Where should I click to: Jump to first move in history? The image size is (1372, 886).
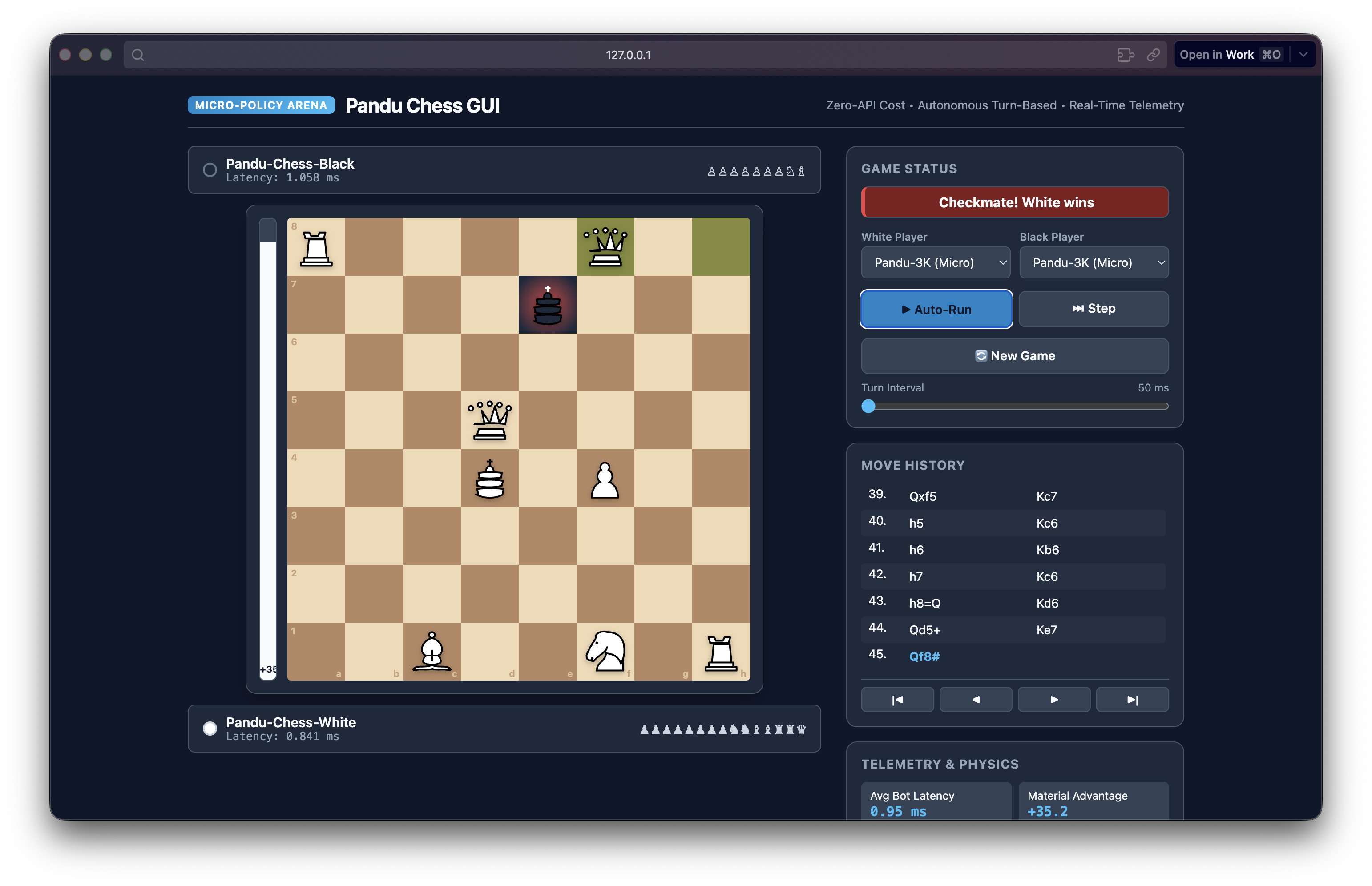897,700
